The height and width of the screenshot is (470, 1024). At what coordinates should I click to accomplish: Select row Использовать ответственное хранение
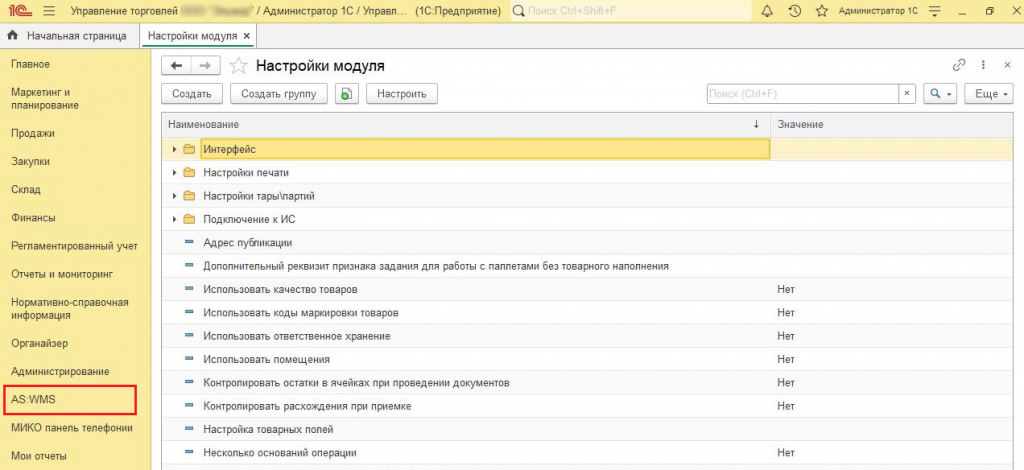click(588, 336)
